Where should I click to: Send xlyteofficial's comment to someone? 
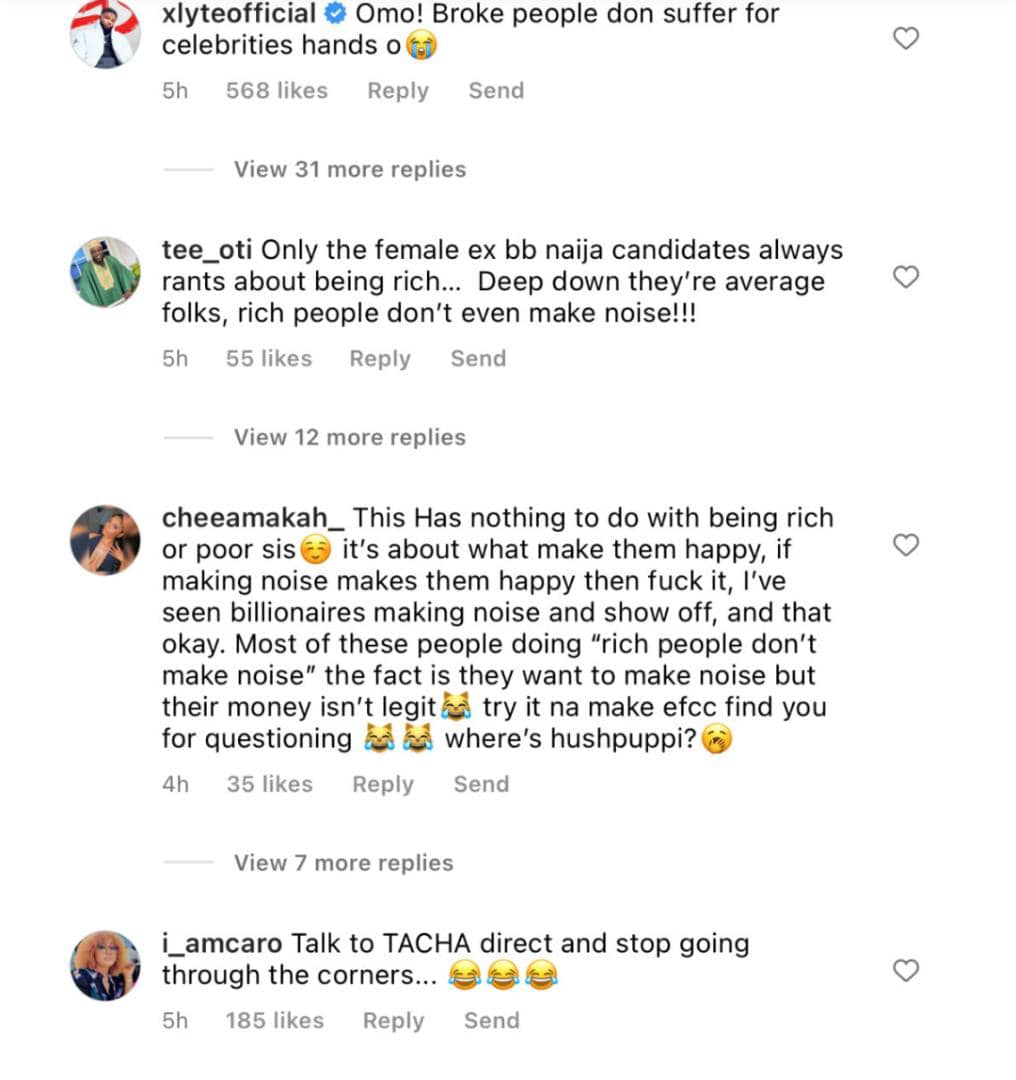(x=496, y=91)
